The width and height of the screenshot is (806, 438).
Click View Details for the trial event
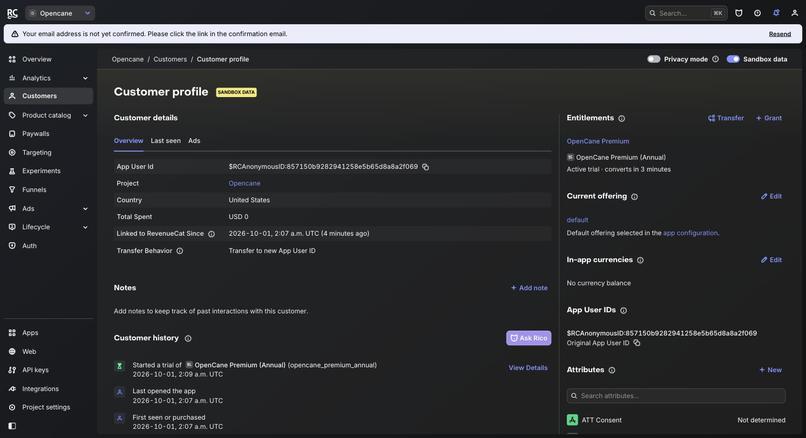(x=528, y=368)
